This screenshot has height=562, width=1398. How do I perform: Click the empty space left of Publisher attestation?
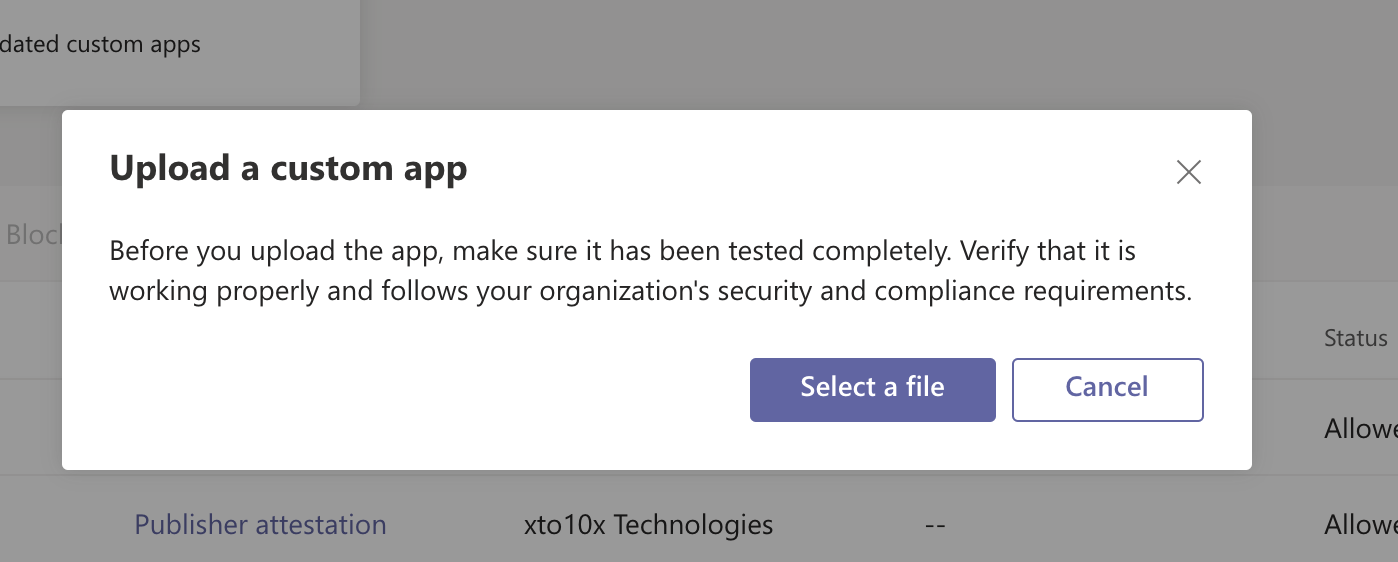[66, 524]
